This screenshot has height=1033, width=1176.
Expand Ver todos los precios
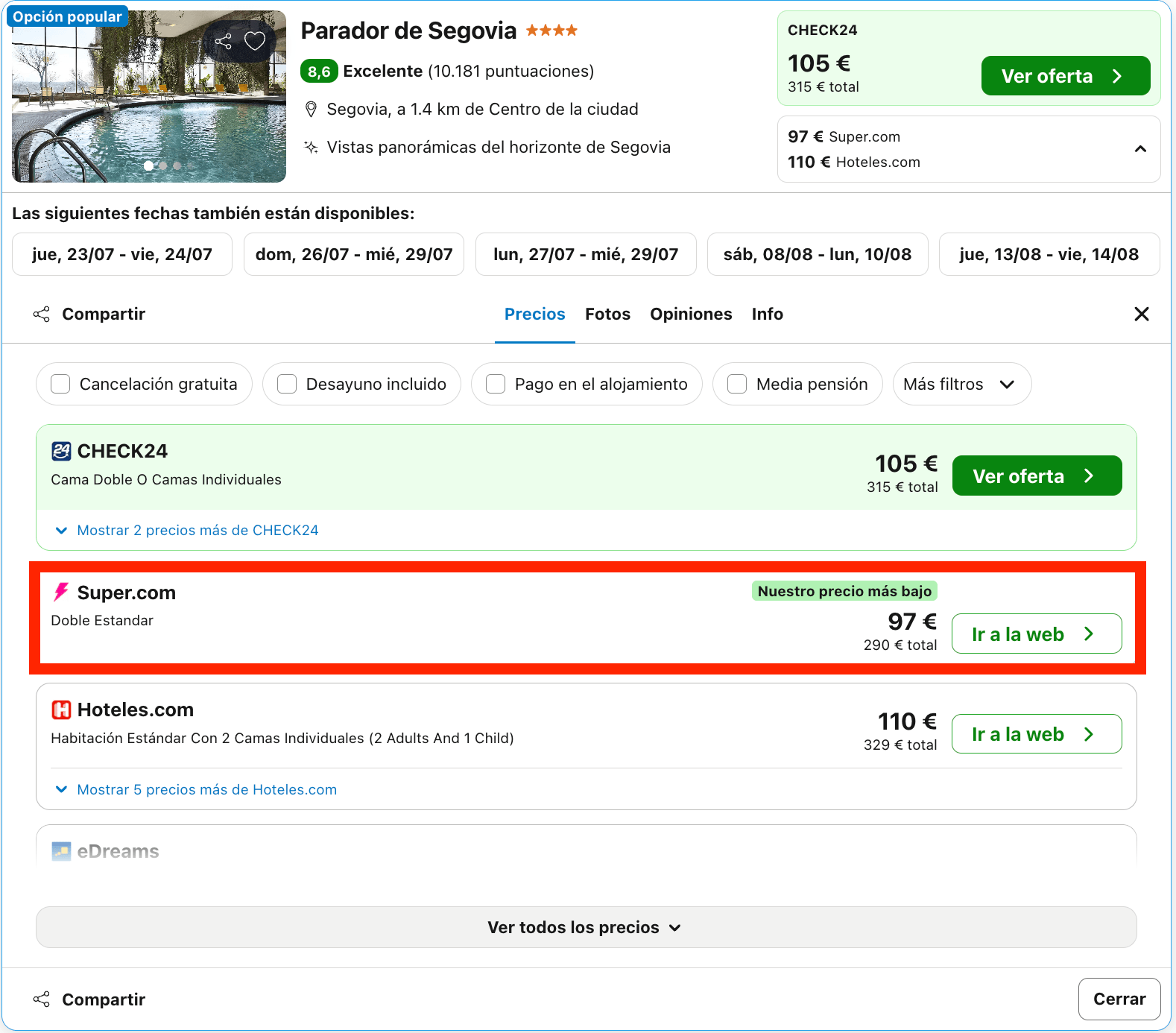[586, 927]
